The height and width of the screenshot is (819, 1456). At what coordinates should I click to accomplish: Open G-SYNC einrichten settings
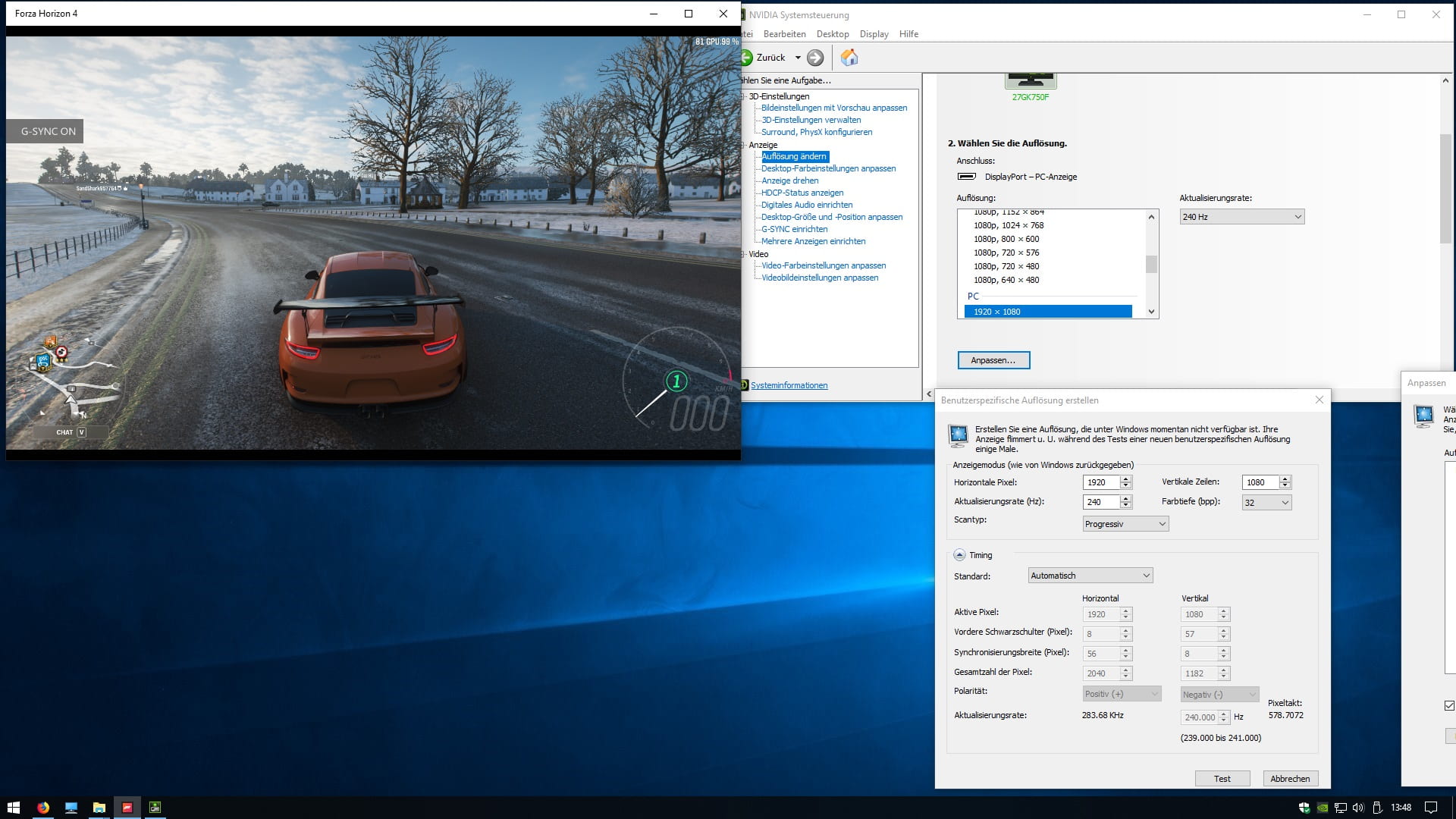click(x=795, y=229)
